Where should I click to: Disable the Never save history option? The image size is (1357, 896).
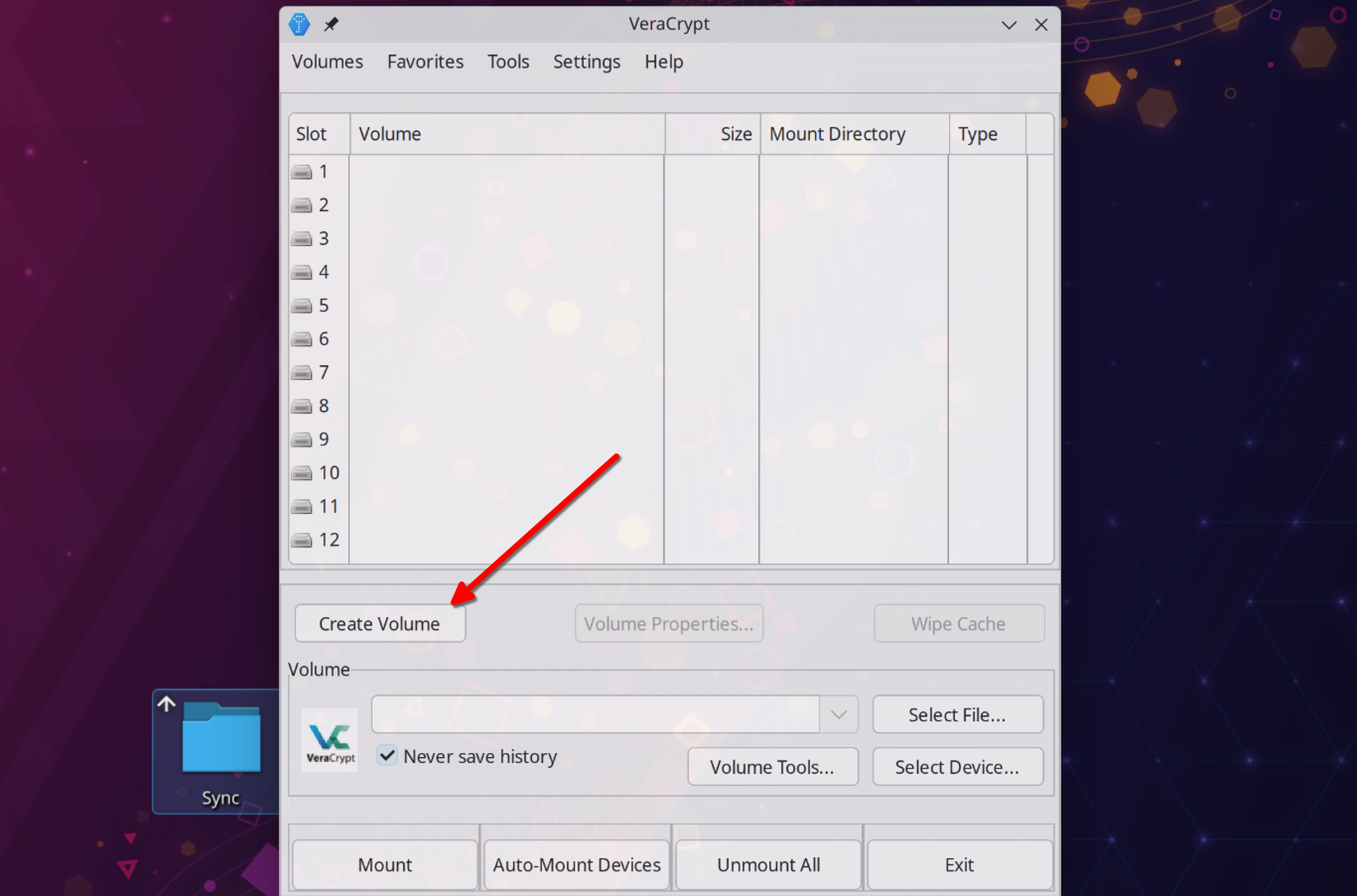387,755
